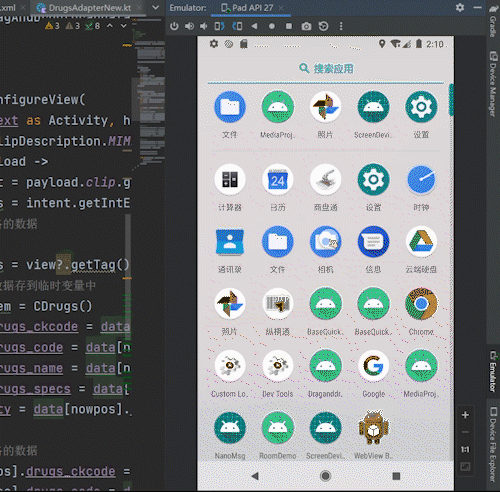500x492 pixels.
Task: Click the emulator volume down icon
Action: pos(204,26)
